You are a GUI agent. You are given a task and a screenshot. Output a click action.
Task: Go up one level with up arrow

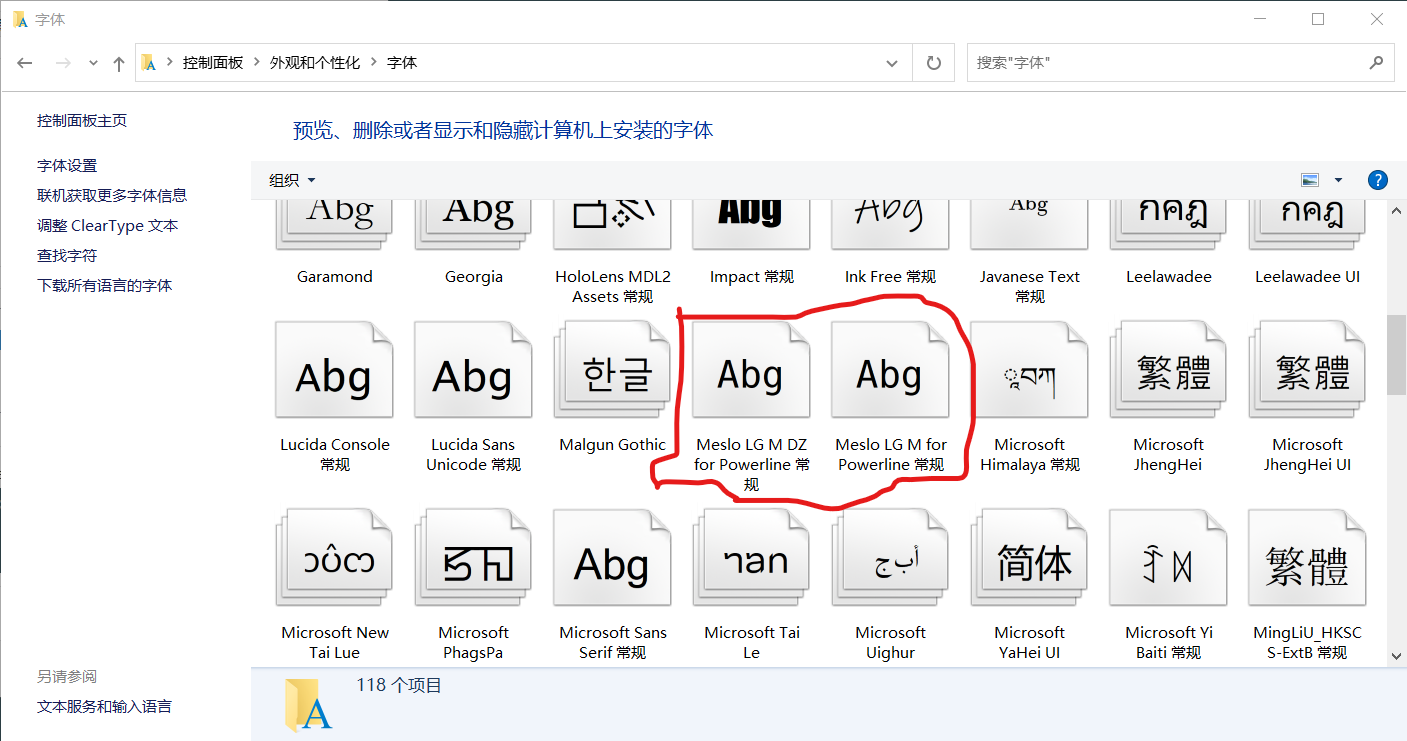119,63
